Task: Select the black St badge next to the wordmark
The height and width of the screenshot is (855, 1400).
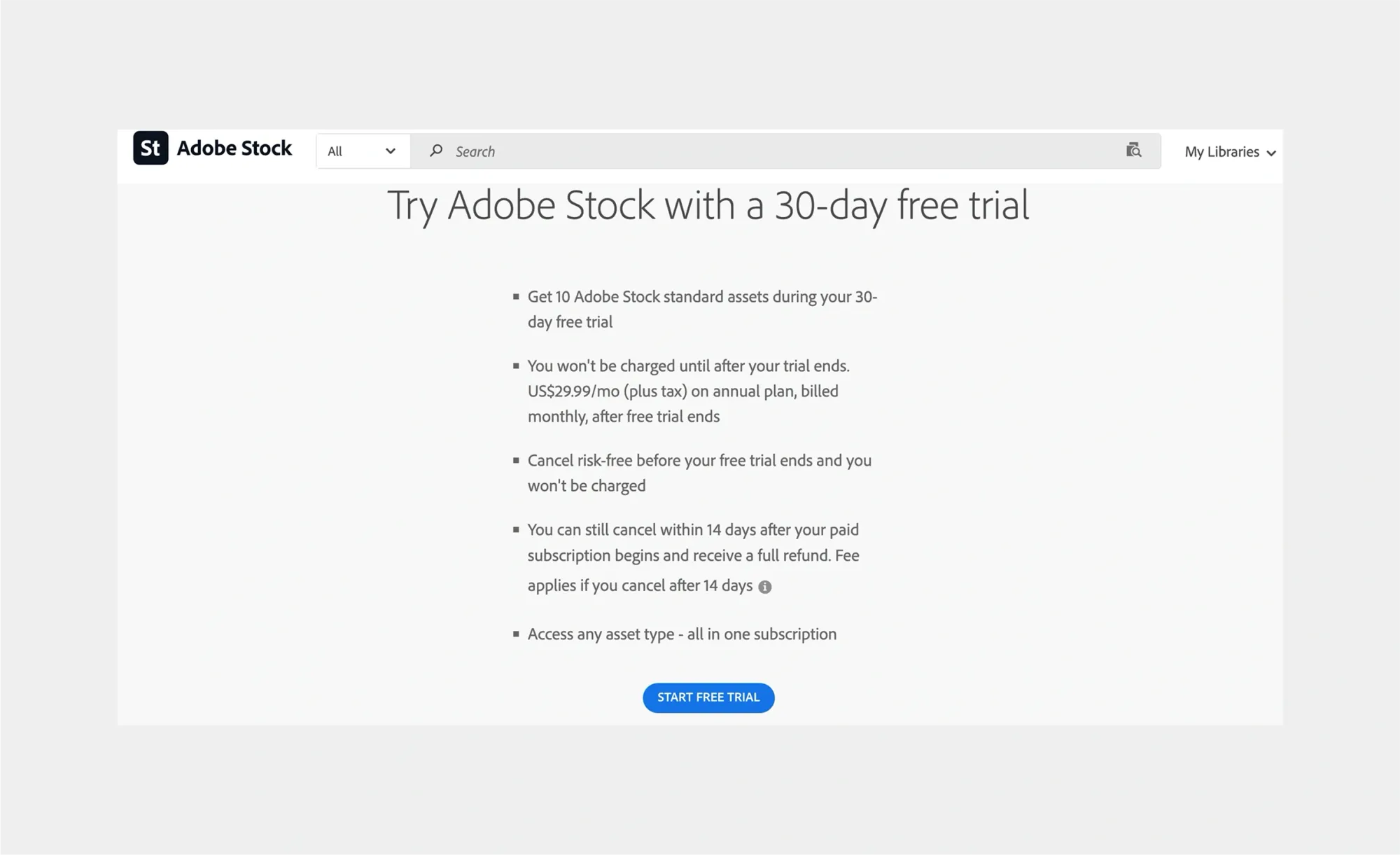Action: (149, 148)
